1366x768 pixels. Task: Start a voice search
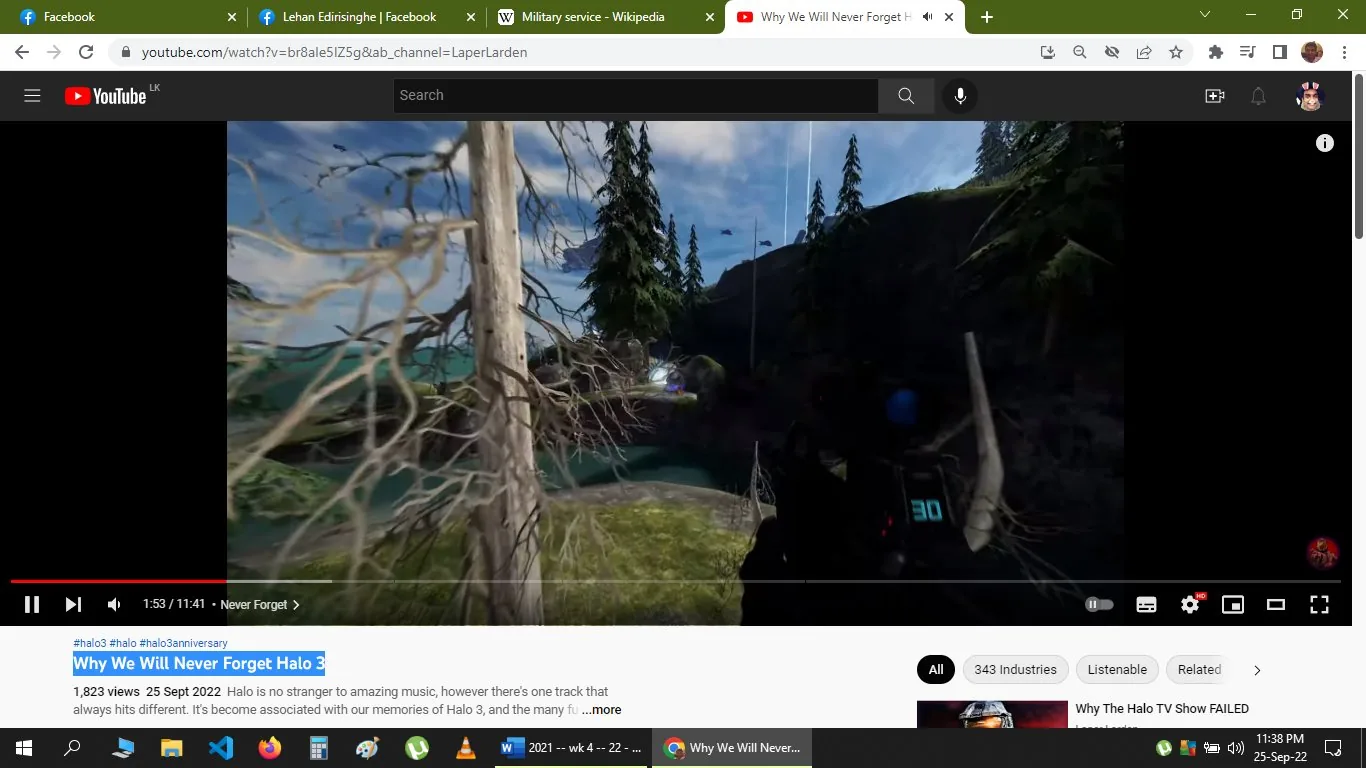[960, 95]
